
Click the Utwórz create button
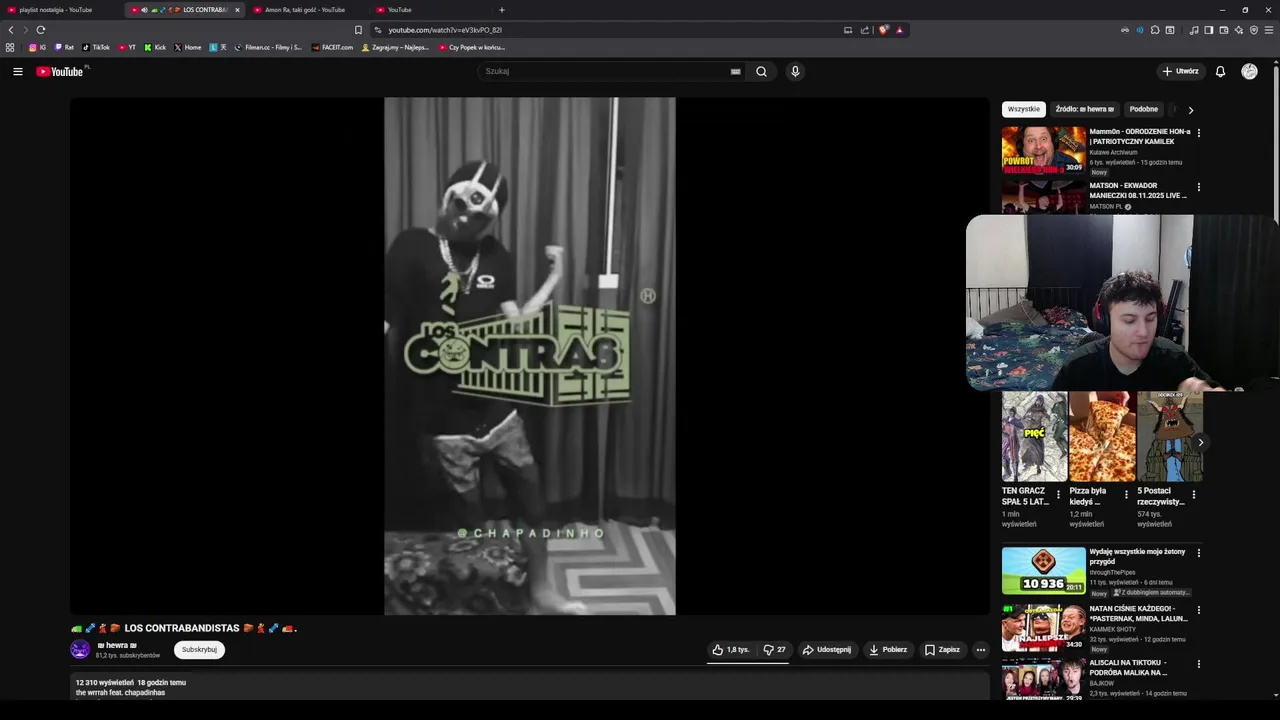point(1180,71)
